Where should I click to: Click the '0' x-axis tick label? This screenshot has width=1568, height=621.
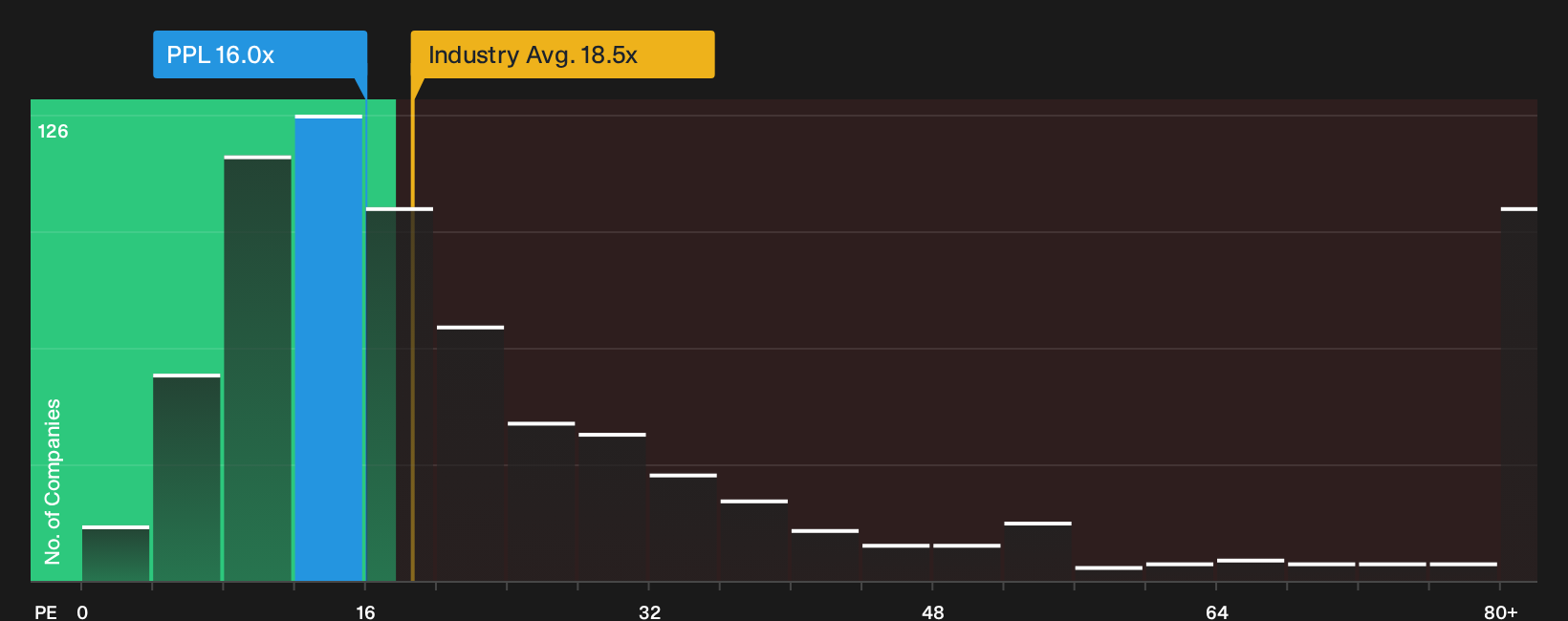(x=82, y=611)
